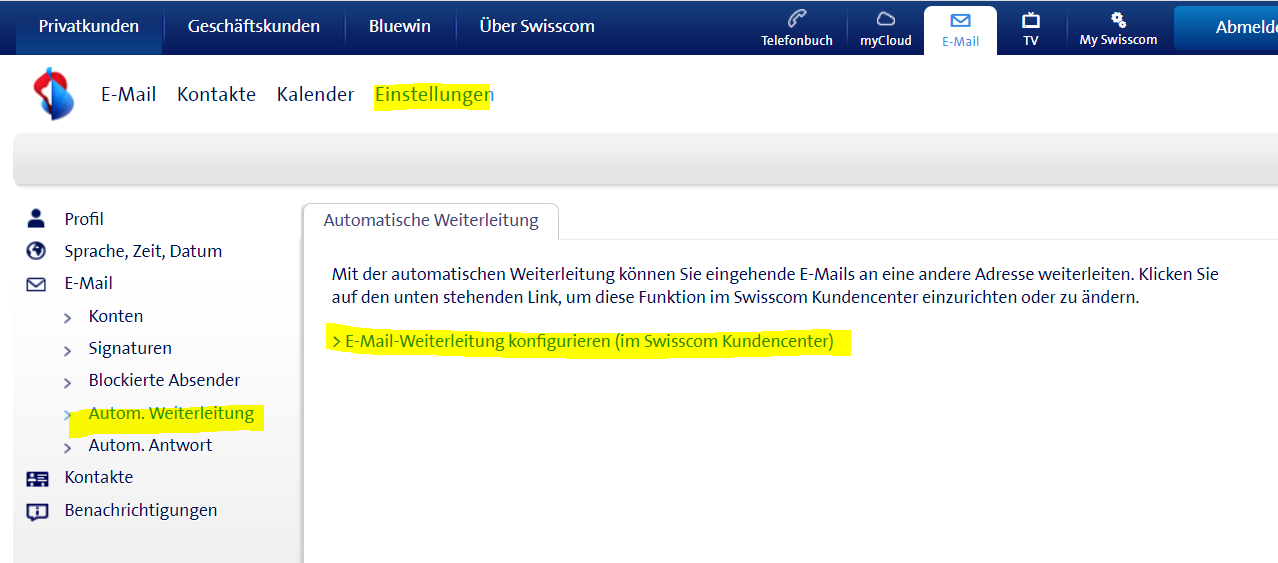Open the Konten entry
Screen dimensions: 1278x563
pyautogui.click(x=116, y=316)
